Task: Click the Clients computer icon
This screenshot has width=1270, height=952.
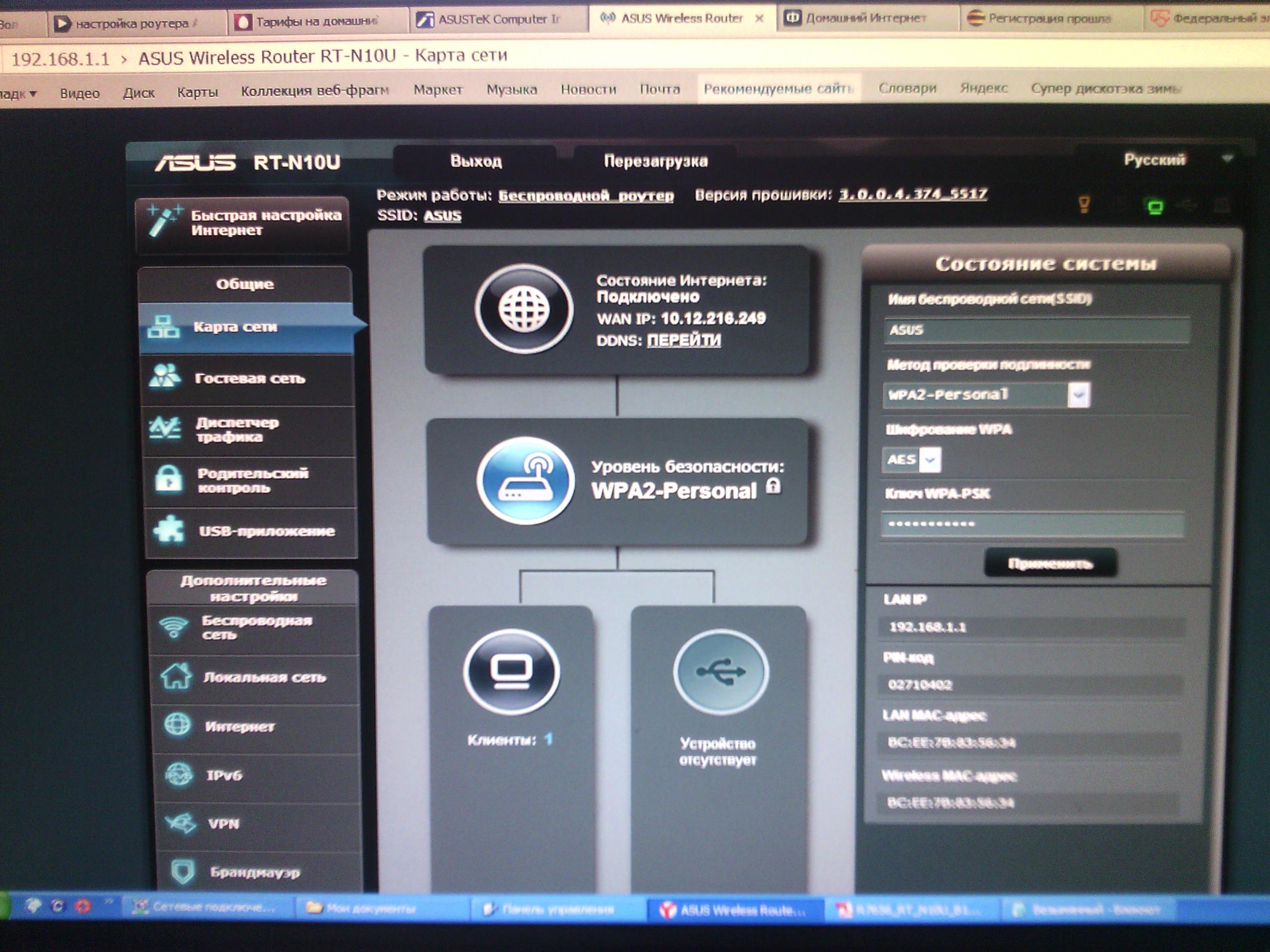Action: (x=511, y=671)
